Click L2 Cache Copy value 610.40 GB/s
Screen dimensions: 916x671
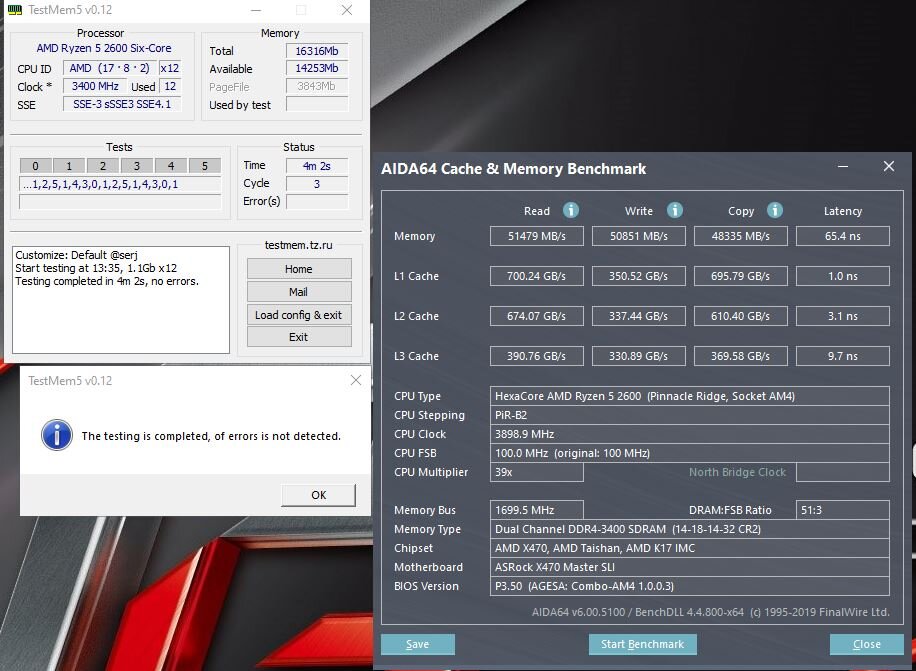pyautogui.click(x=740, y=316)
